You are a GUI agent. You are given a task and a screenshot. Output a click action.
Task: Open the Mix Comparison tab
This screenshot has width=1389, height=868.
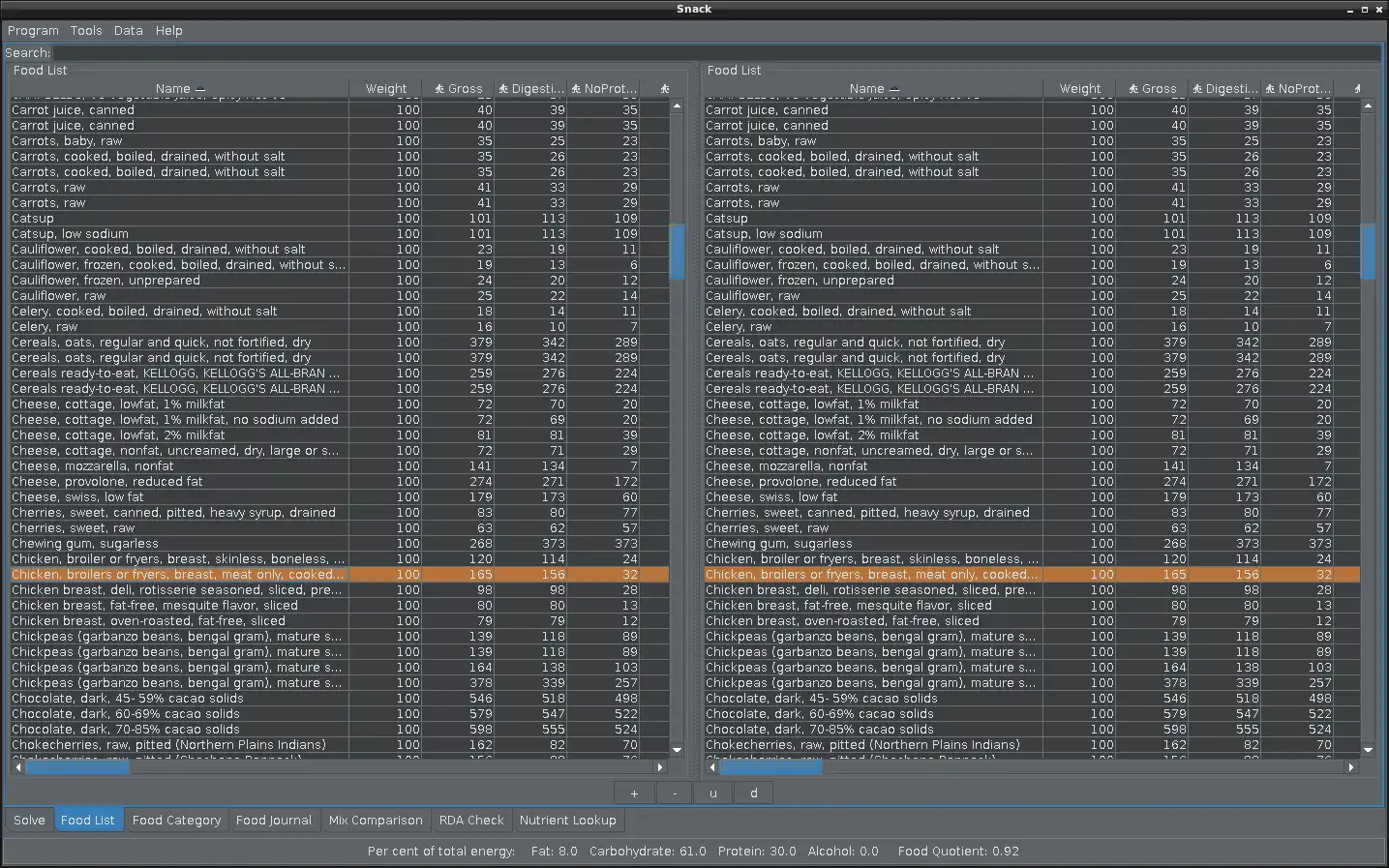pos(376,821)
